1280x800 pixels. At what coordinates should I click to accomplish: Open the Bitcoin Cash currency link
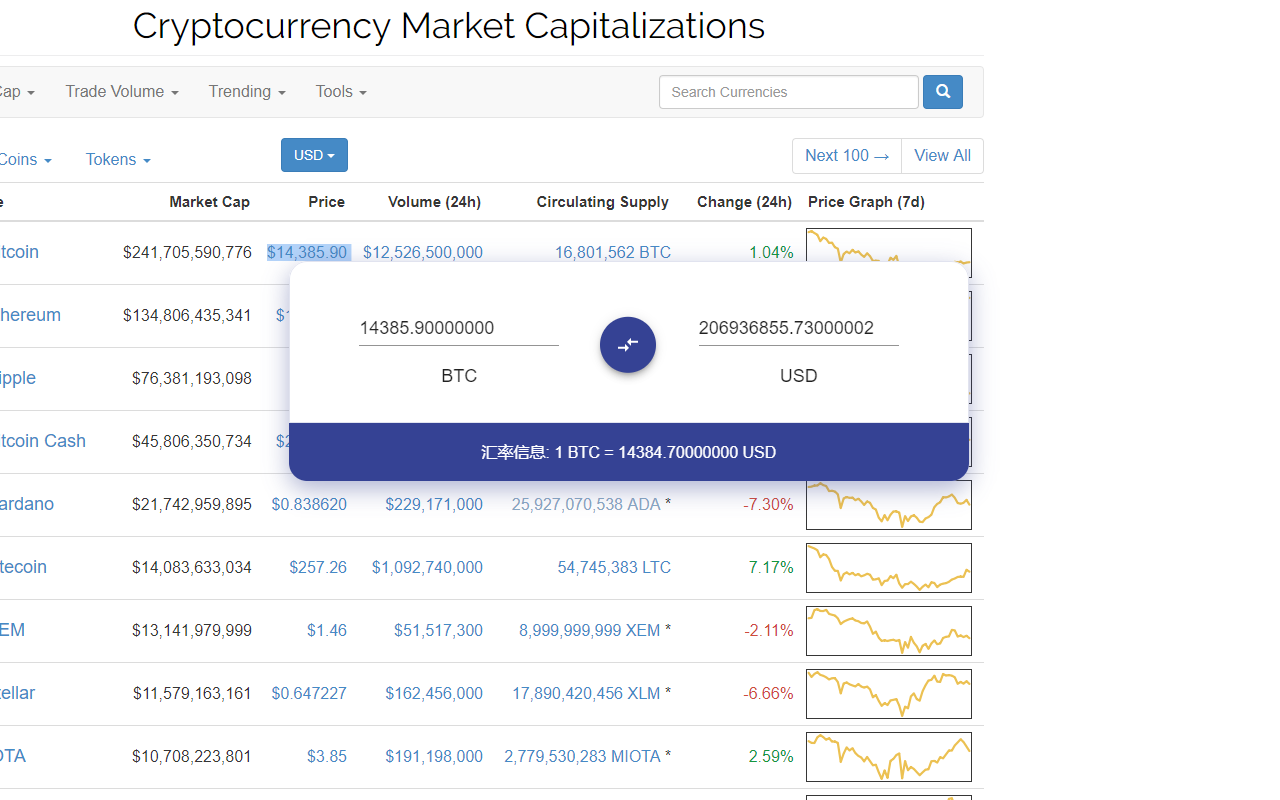(42, 441)
